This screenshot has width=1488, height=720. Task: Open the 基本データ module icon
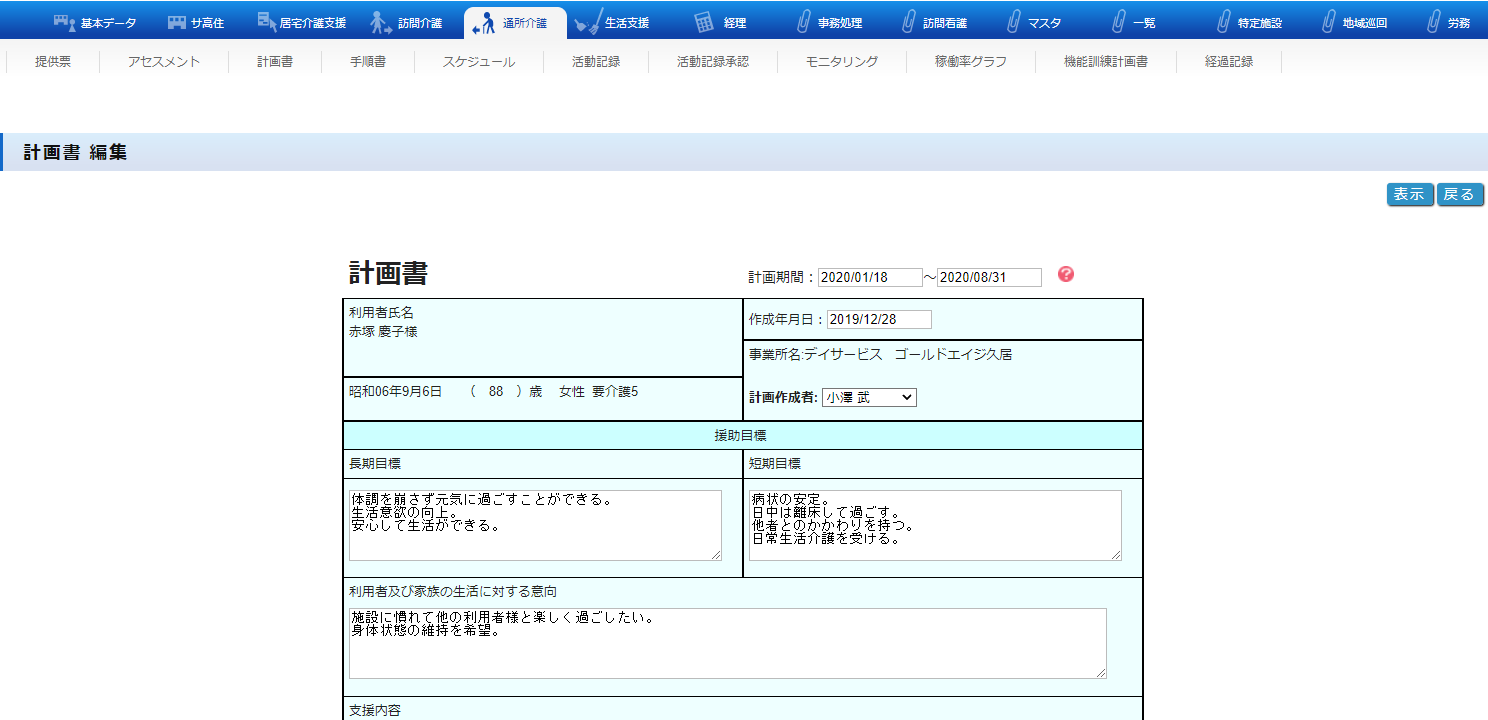[64, 22]
